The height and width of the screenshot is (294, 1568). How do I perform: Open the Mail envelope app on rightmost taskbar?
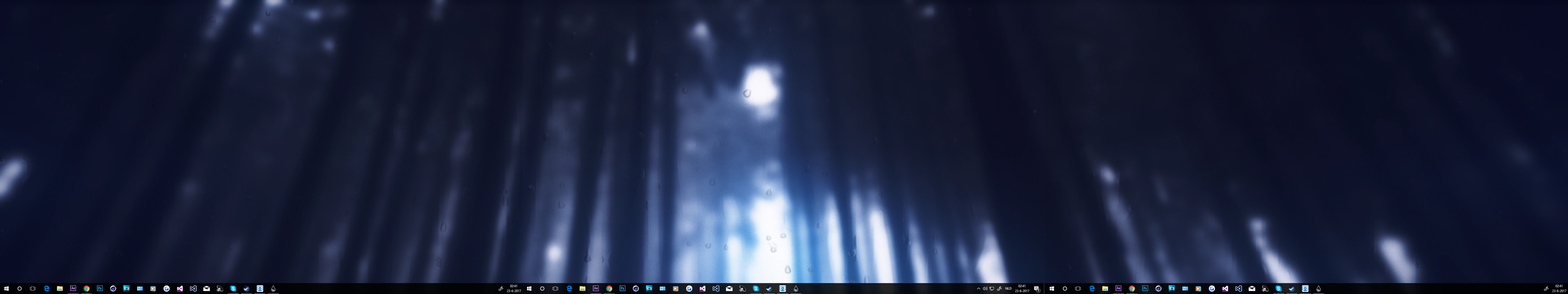tap(1252, 289)
